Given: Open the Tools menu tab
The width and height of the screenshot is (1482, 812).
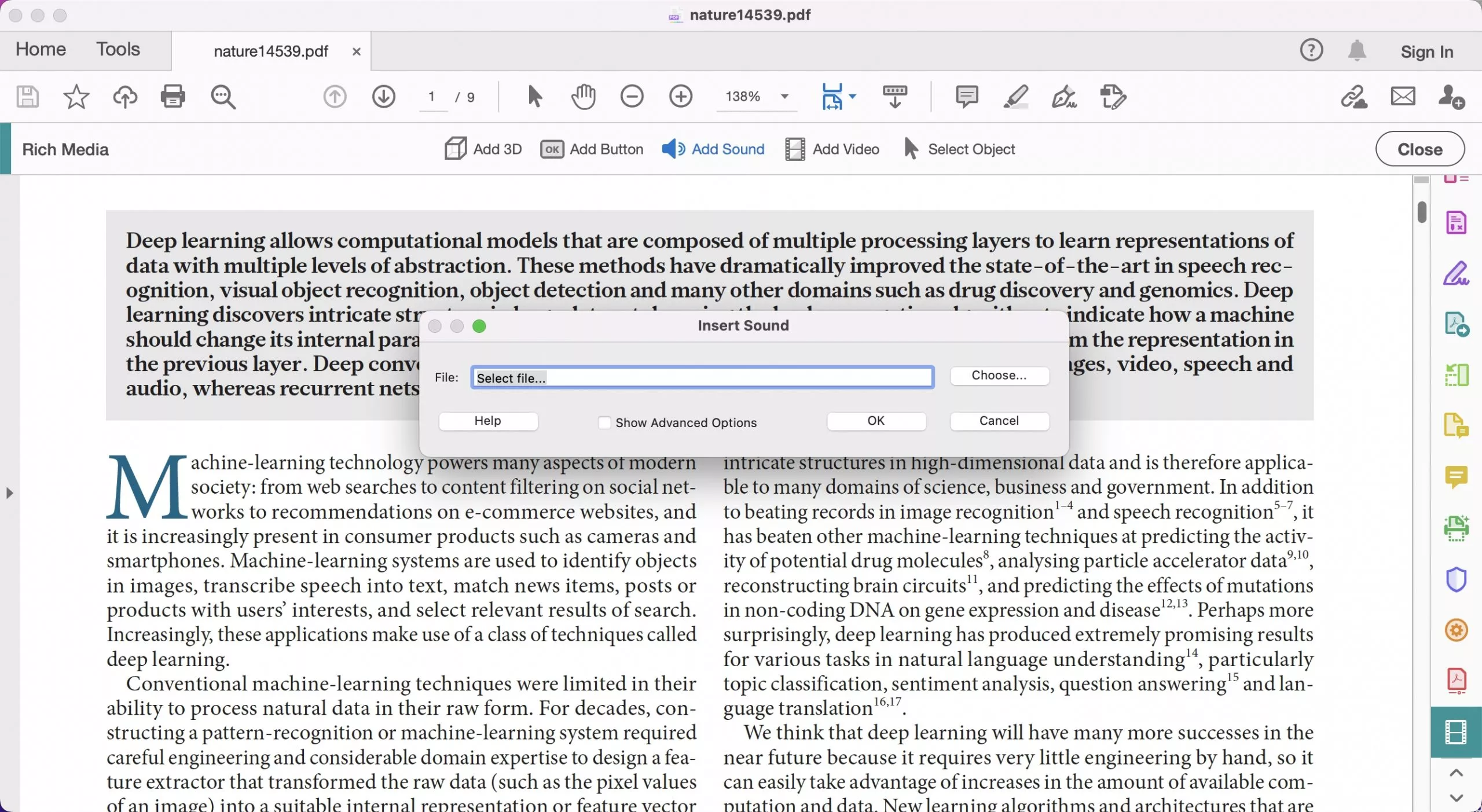Looking at the screenshot, I should [x=118, y=48].
